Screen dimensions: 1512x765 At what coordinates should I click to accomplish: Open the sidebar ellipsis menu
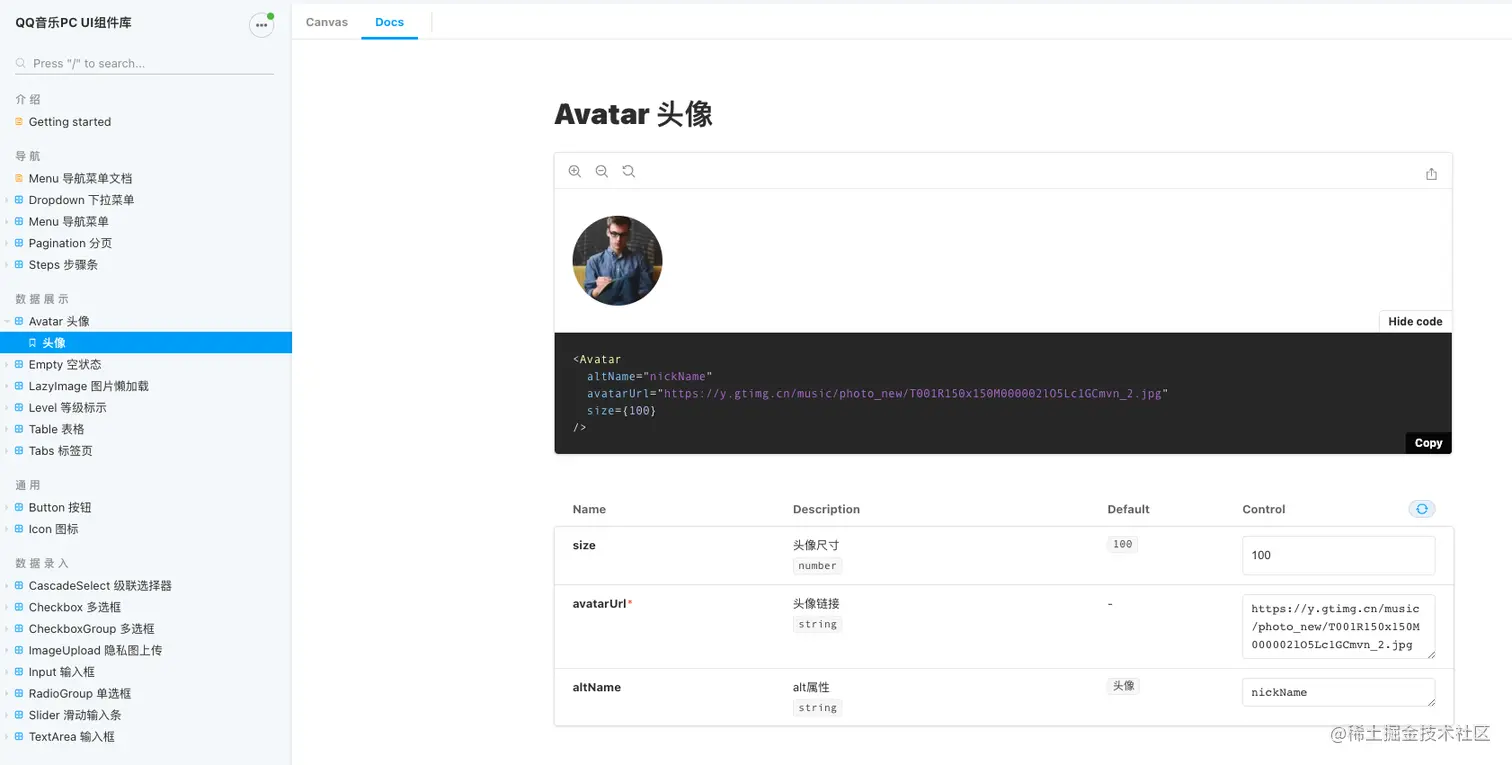click(x=261, y=25)
